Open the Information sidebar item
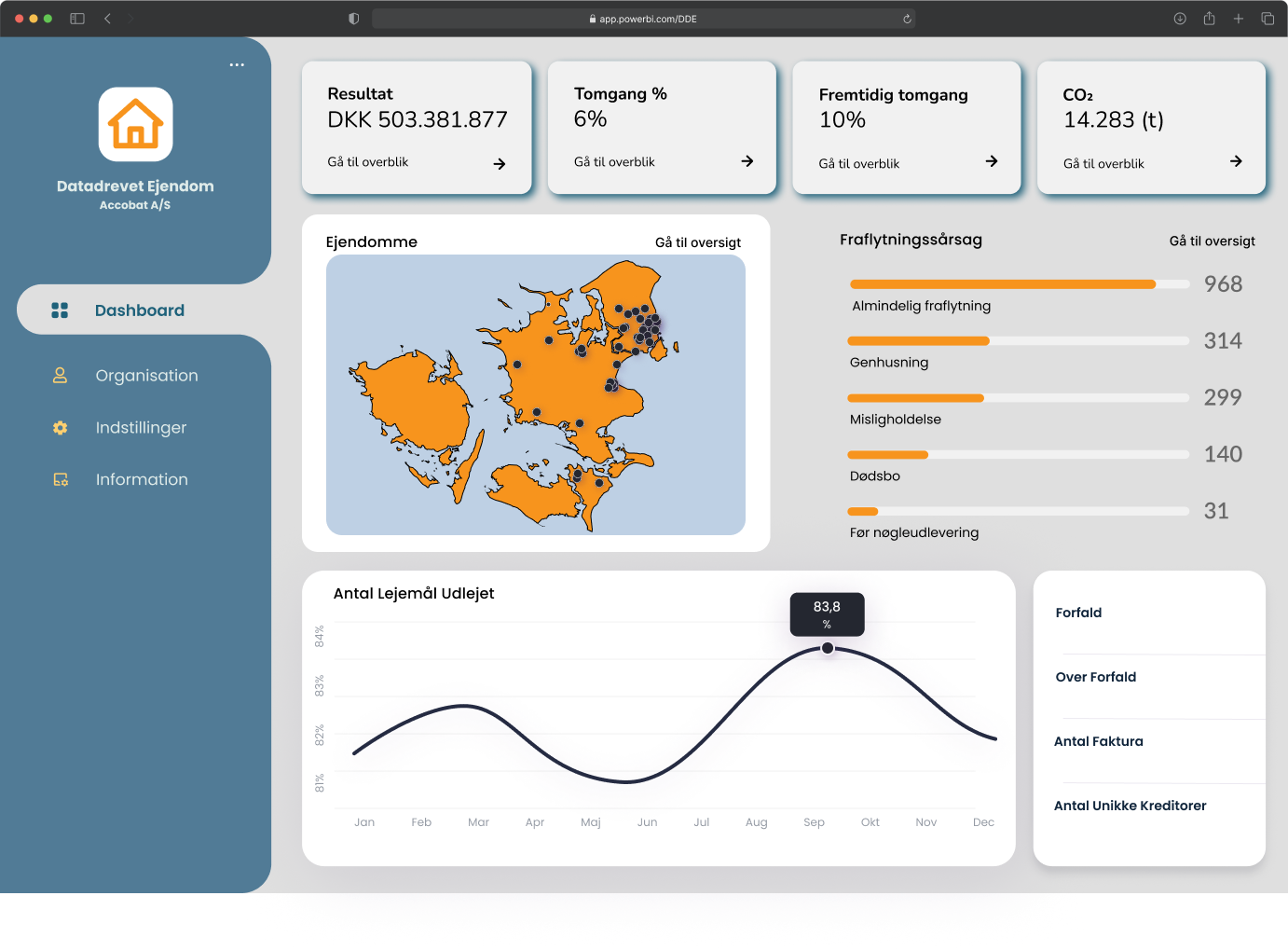 (x=142, y=479)
